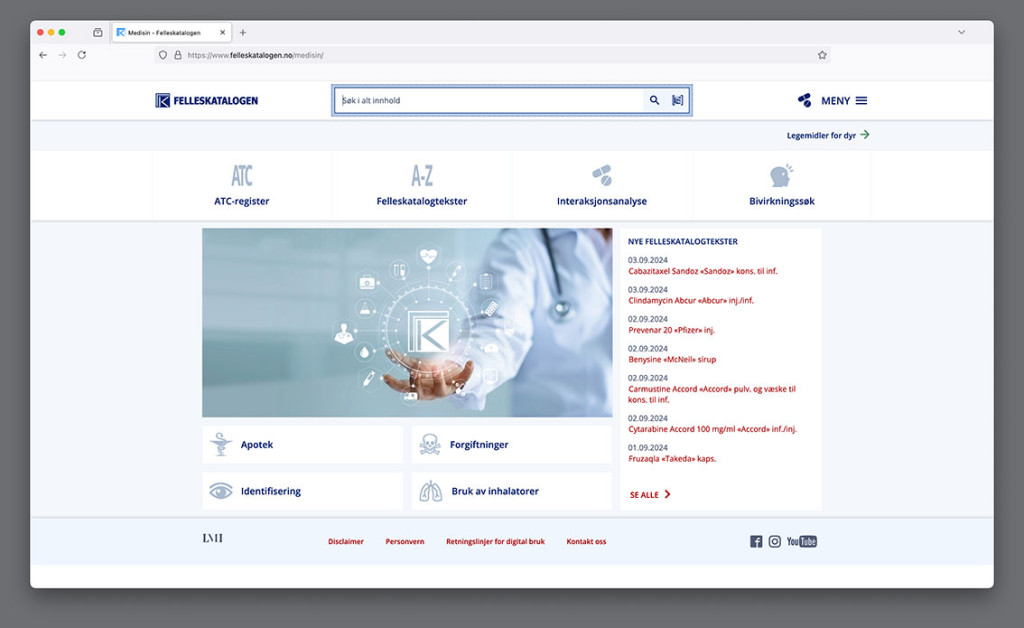The image size is (1024, 628).
Task: Open Interaksjonsanalyse pills icon
Action: pos(602,176)
